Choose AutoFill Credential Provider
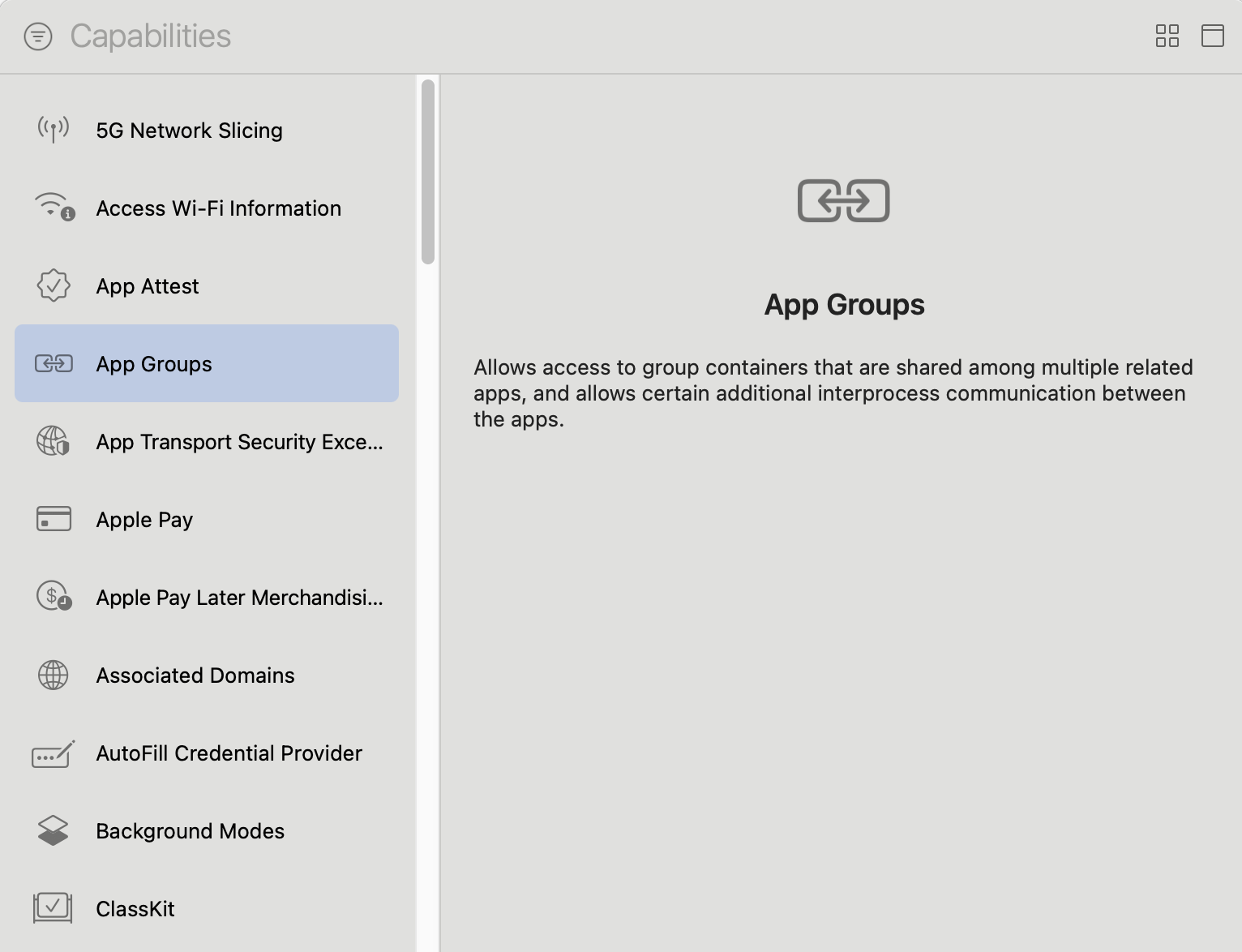Image resolution: width=1242 pixels, height=952 pixels. tap(207, 753)
